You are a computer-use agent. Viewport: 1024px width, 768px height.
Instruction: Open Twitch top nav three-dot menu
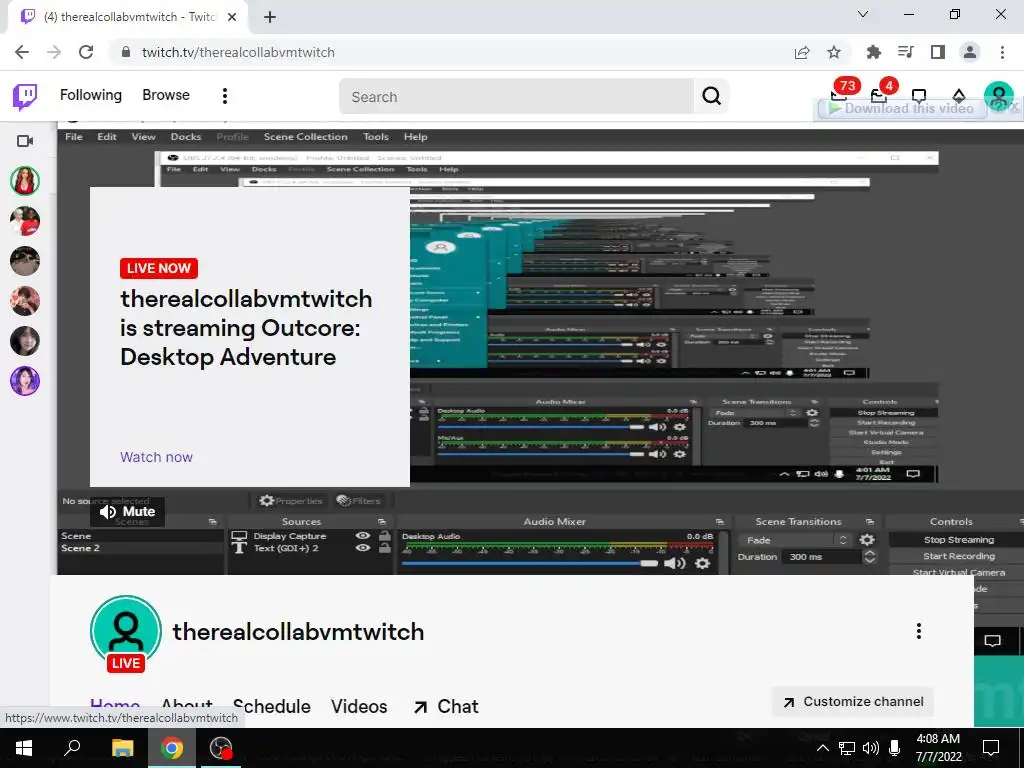[x=225, y=96]
